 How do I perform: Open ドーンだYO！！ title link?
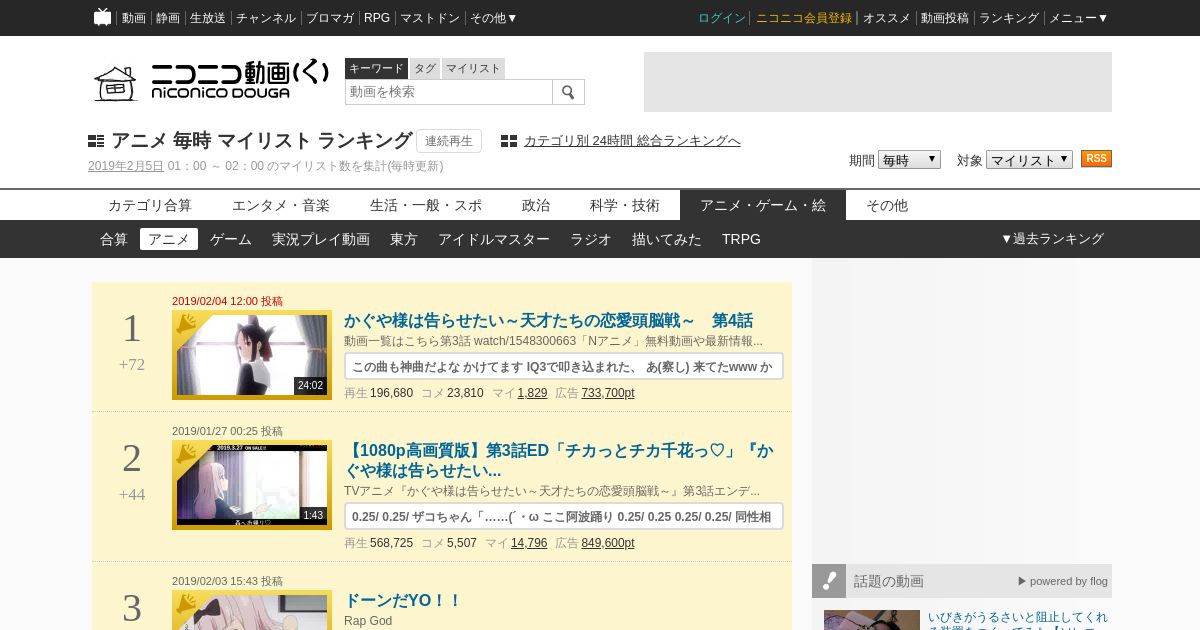pyautogui.click(x=403, y=601)
